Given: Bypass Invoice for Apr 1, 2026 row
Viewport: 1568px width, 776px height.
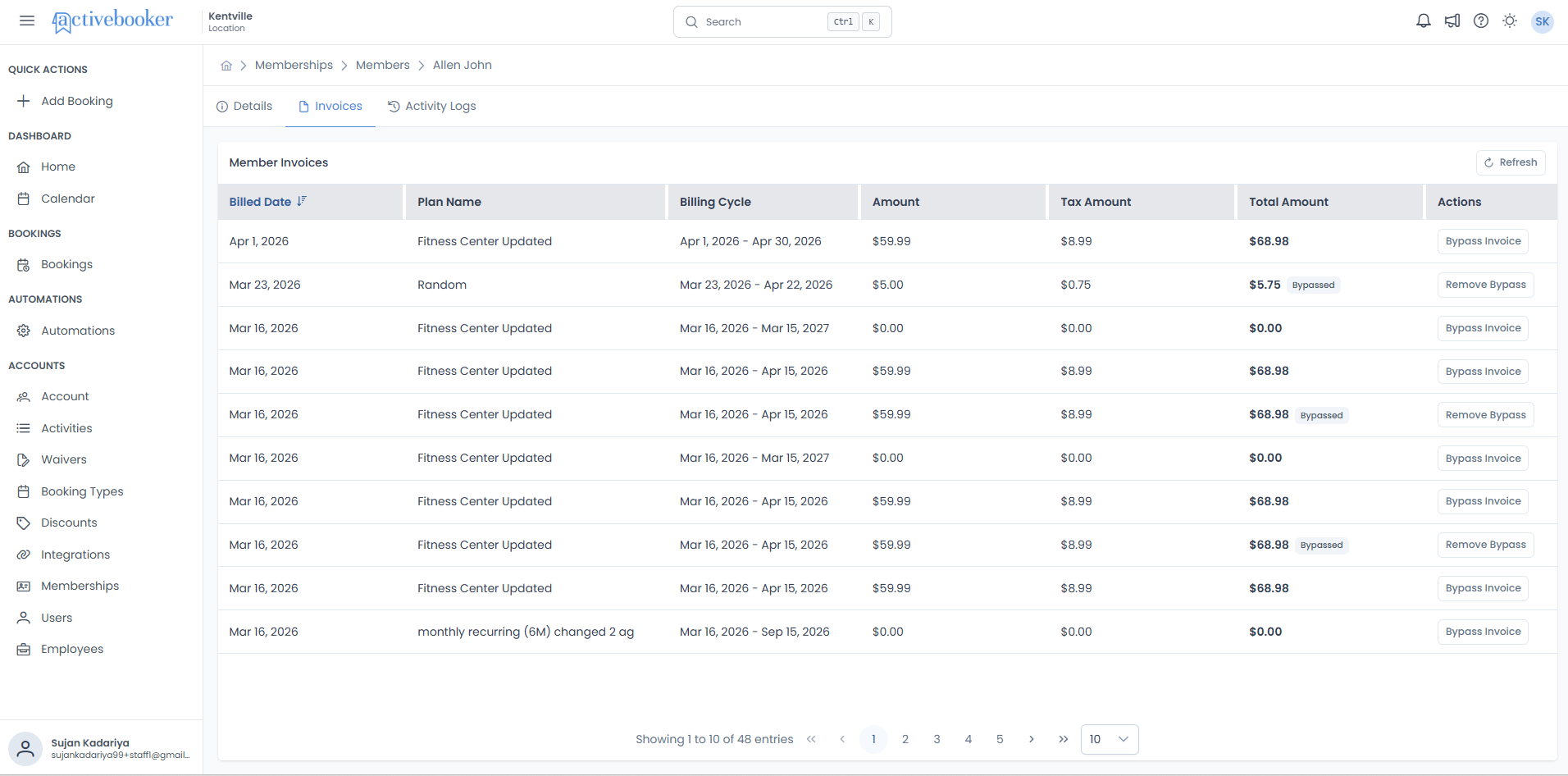Looking at the screenshot, I should (1483, 241).
